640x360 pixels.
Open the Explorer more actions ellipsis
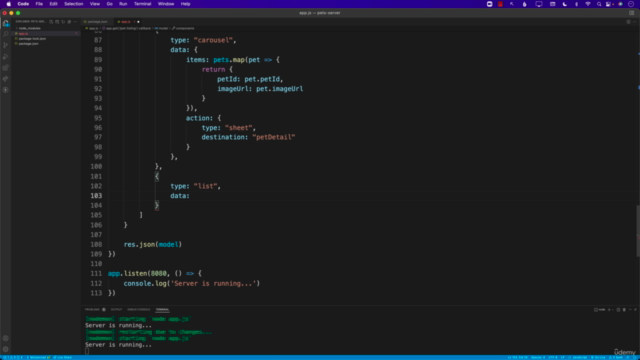click(x=75, y=22)
